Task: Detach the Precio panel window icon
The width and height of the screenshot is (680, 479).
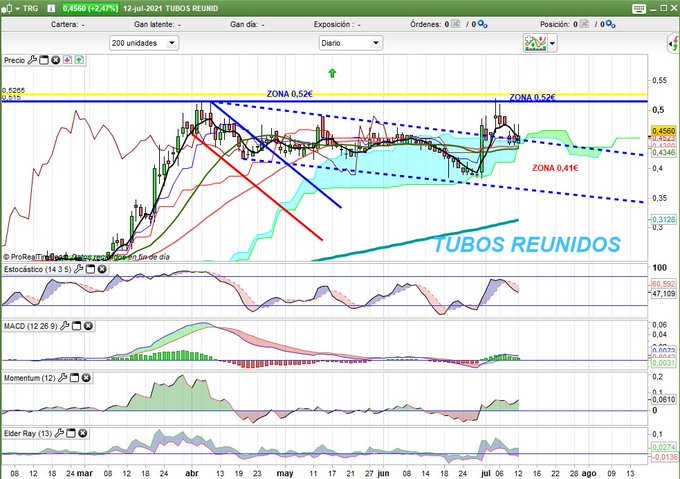Action: click(x=44, y=60)
